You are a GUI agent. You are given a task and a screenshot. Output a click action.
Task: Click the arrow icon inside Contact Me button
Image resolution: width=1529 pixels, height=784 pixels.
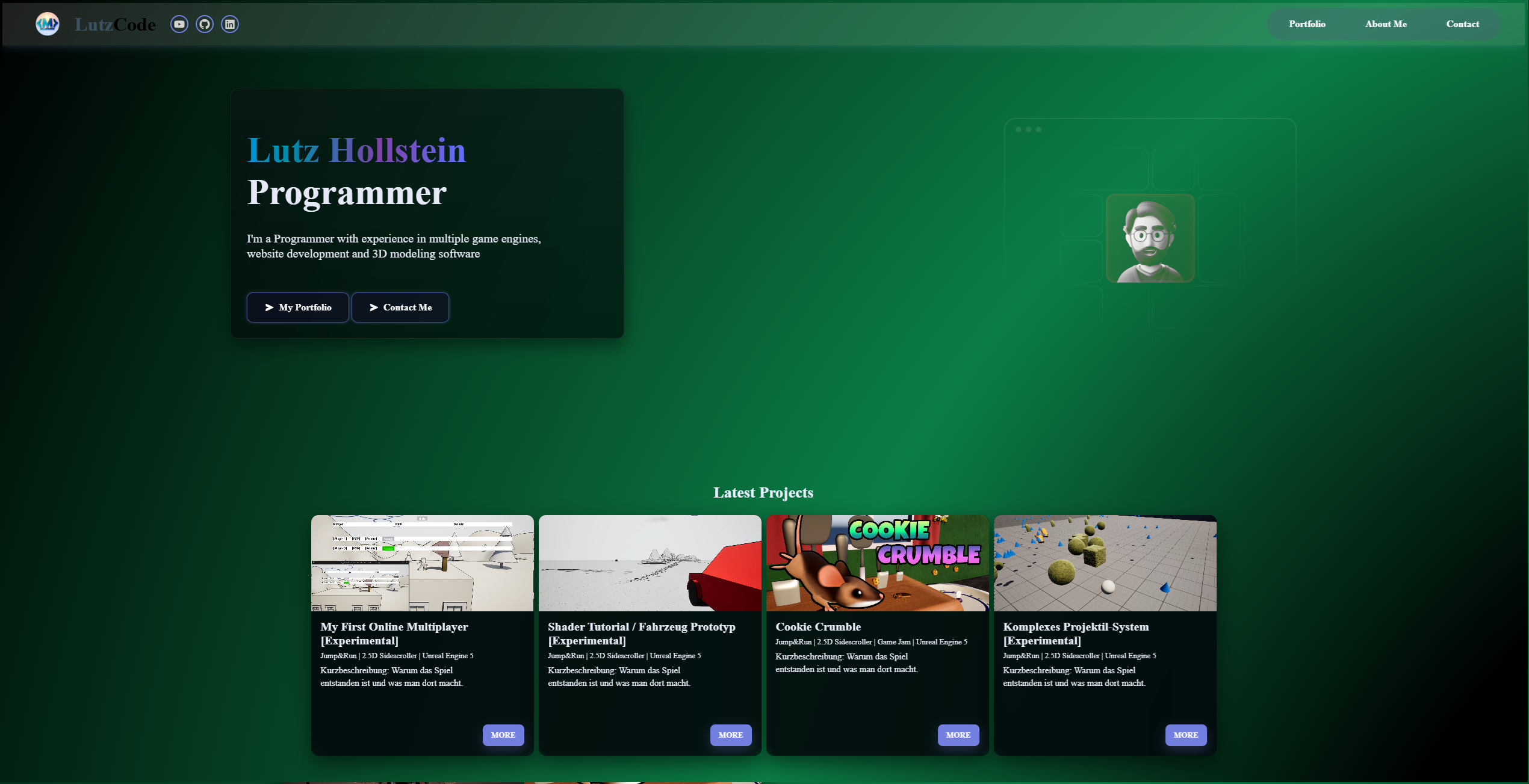tap(374, 307)
